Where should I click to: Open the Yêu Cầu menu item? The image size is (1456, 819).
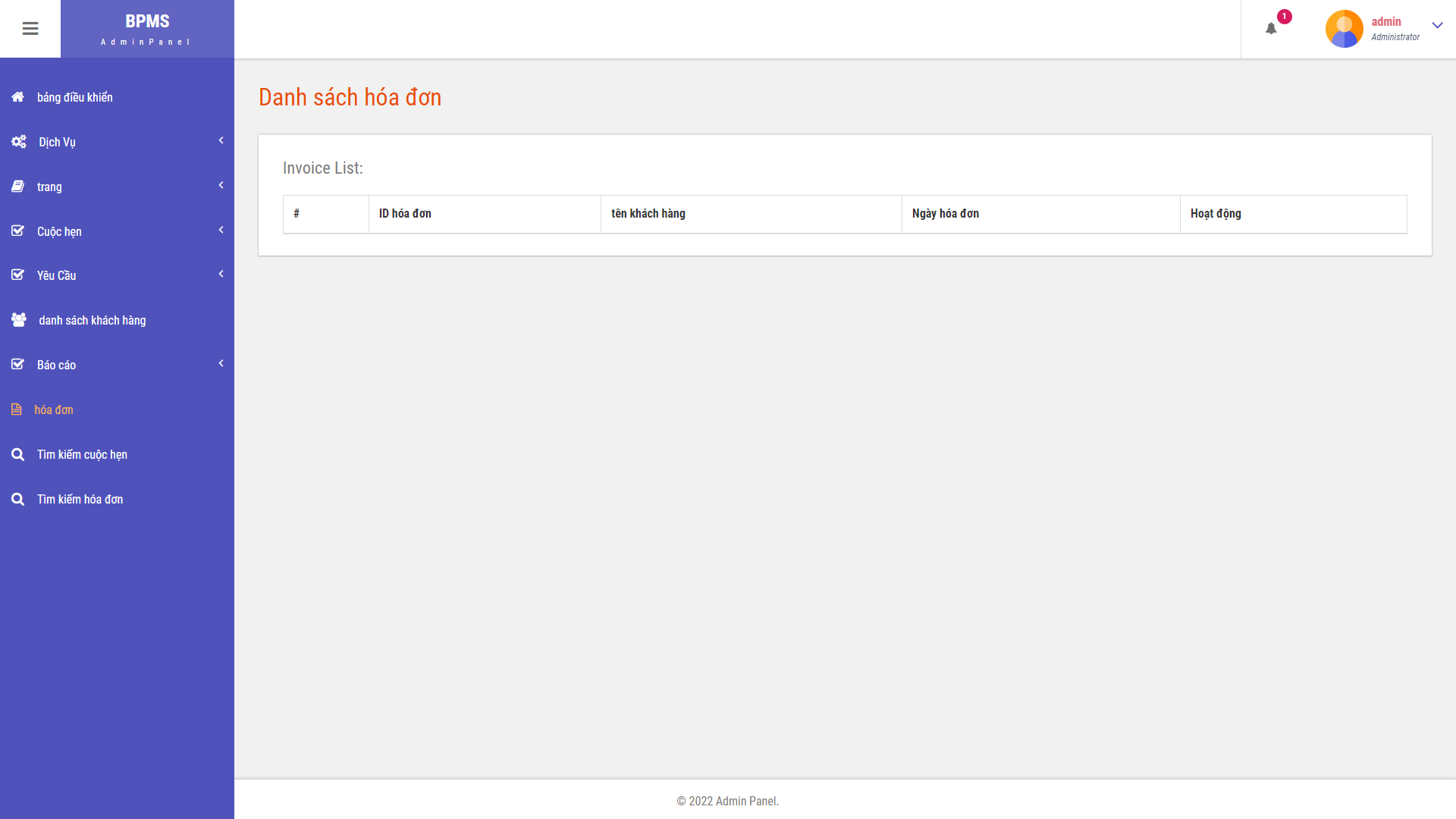(57, 275)
